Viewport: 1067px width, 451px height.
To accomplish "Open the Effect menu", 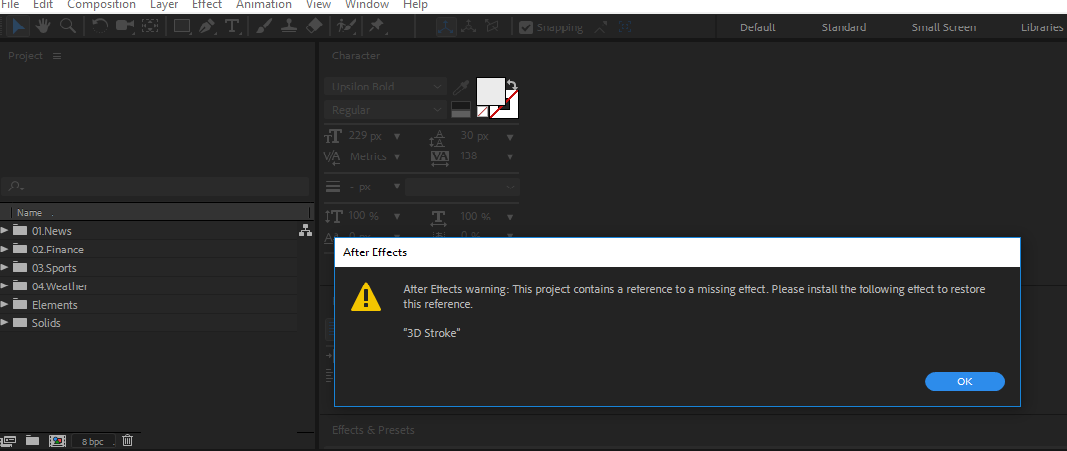I will click(207, 5).
